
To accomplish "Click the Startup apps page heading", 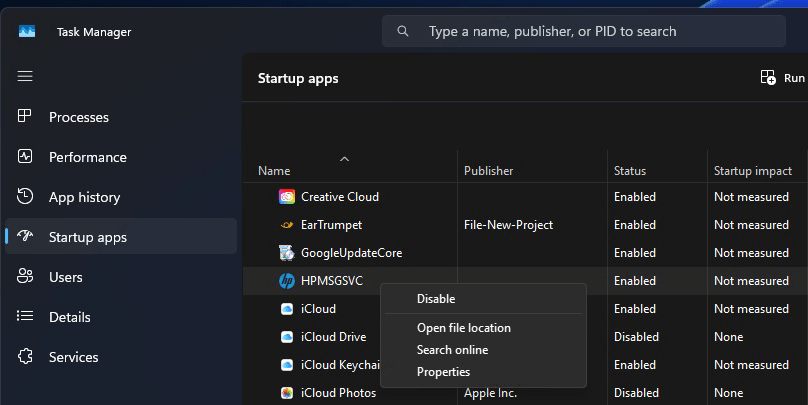I will coord(298,78).
